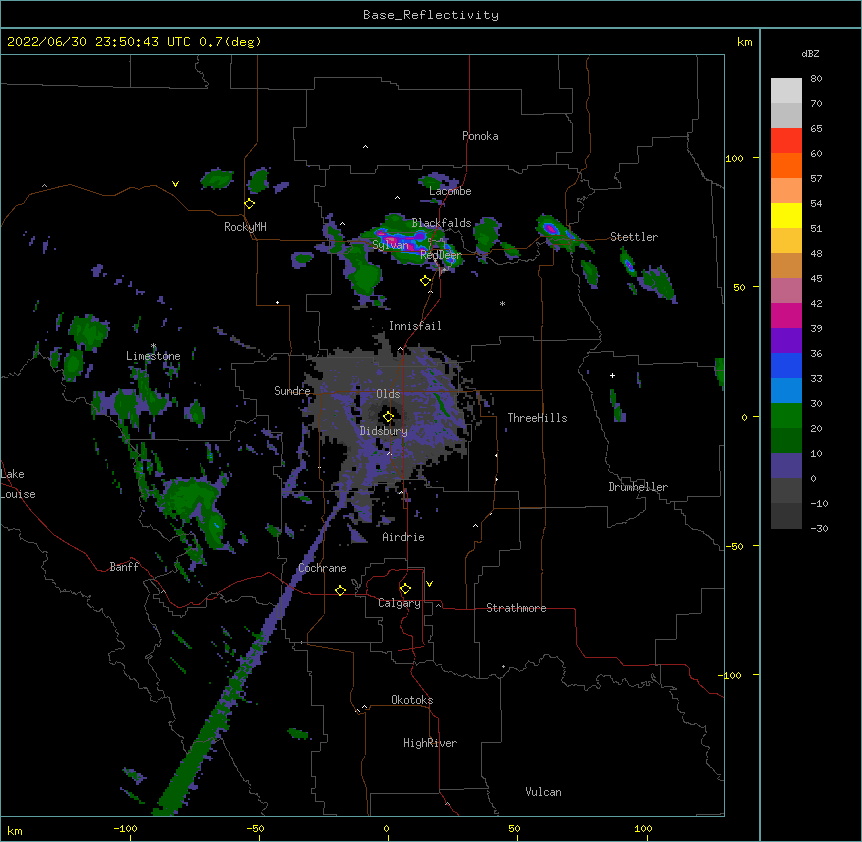Click the Calgary city label
Image resolution: width=862 pixels, height=842 pixels.
click(x=400, y=603)
